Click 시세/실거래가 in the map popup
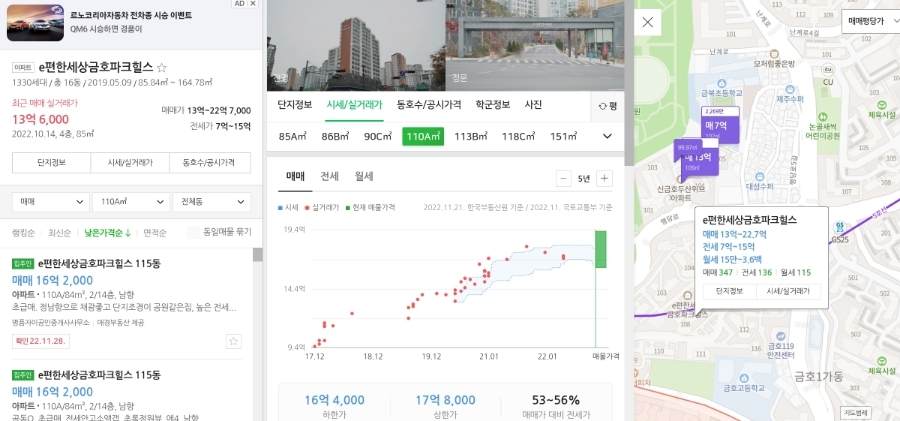 tap(788, 291)
